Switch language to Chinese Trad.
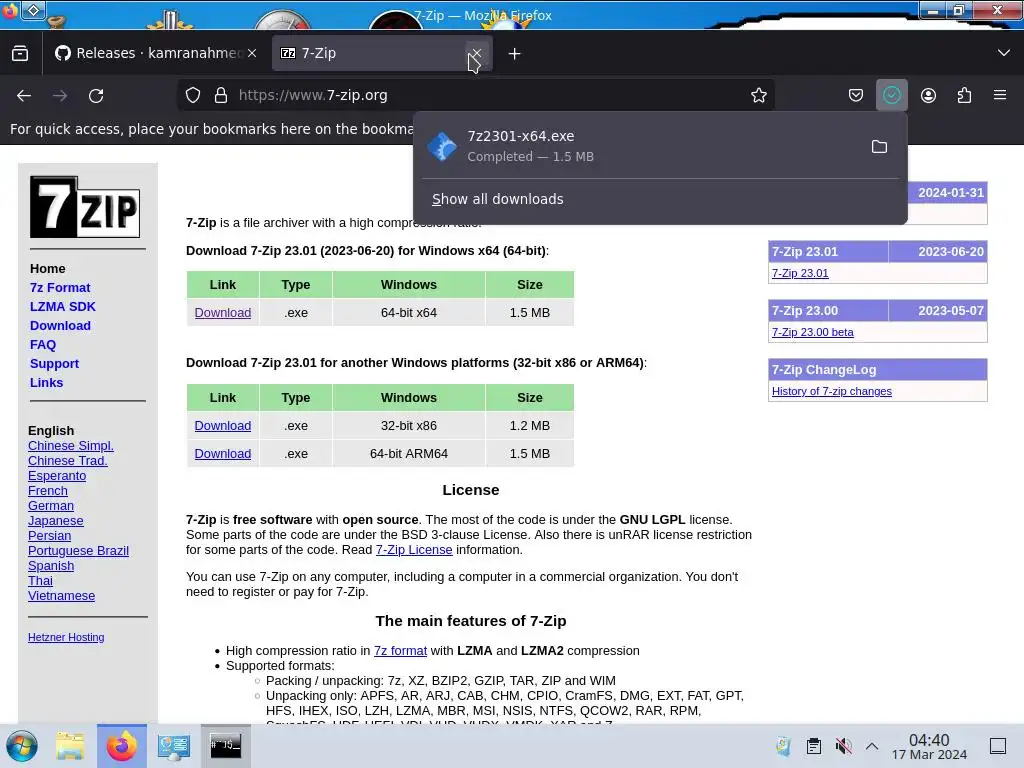1024x768 pixels. coord(68,460)
